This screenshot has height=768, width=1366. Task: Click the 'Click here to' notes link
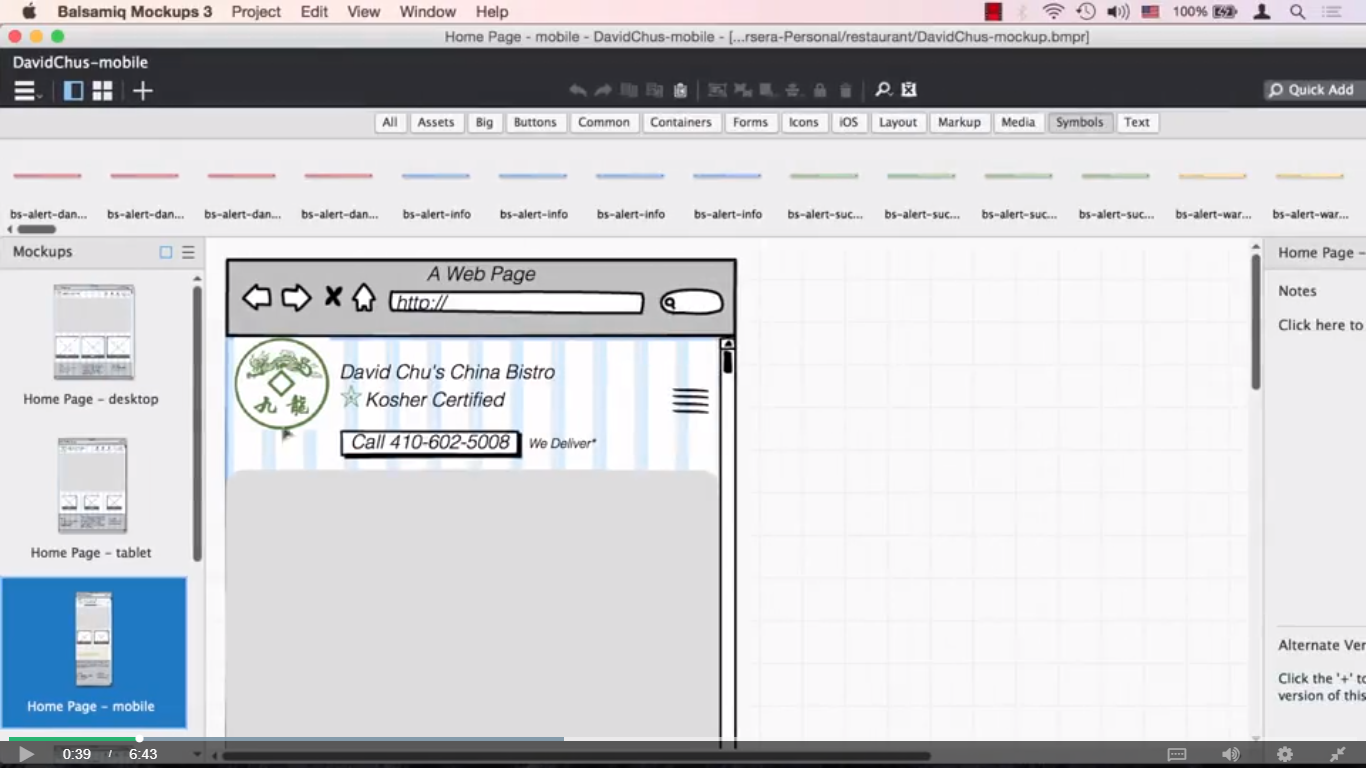click(1319, 324)
